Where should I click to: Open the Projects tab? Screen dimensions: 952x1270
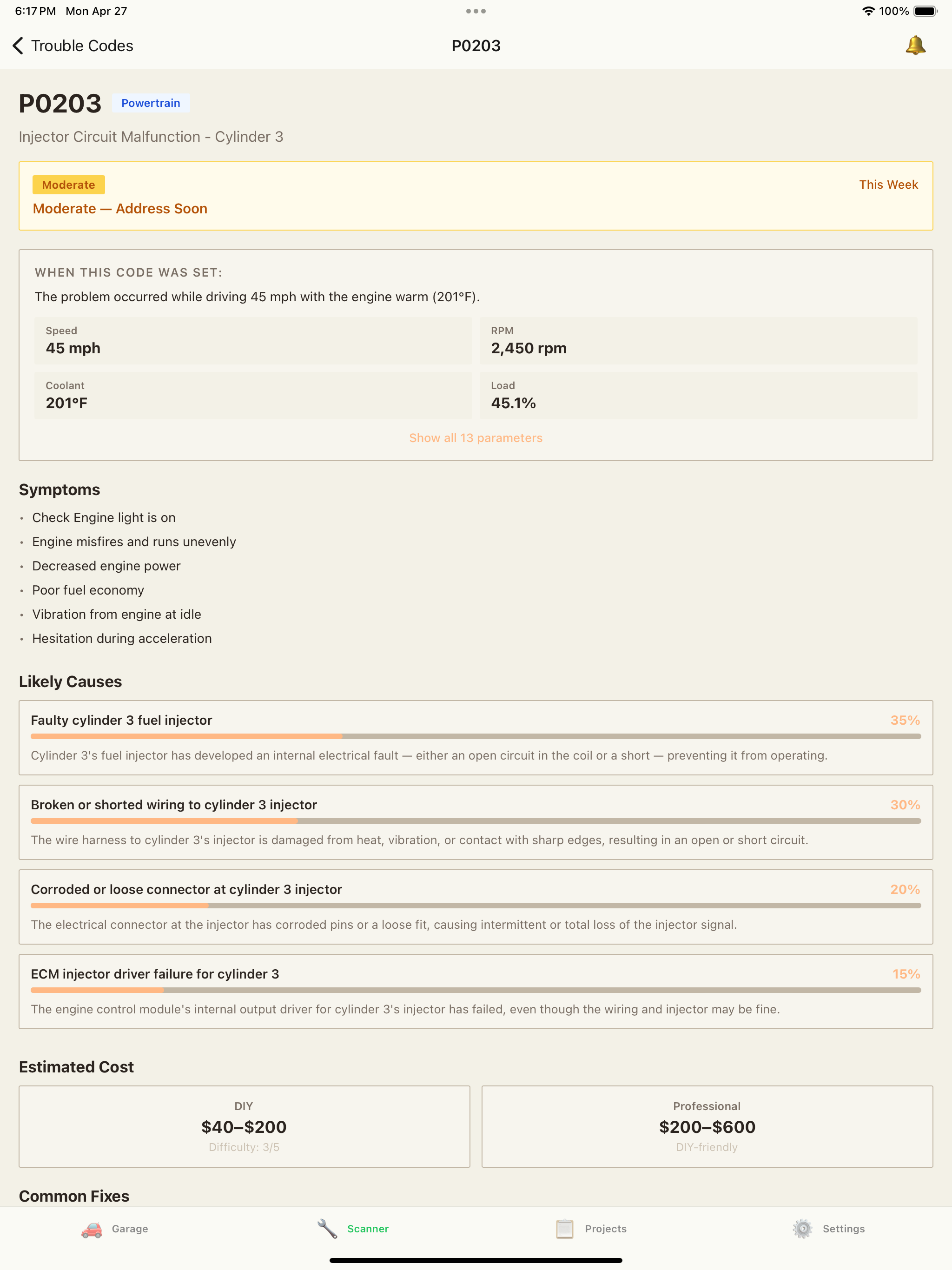tap(590, 1229)
